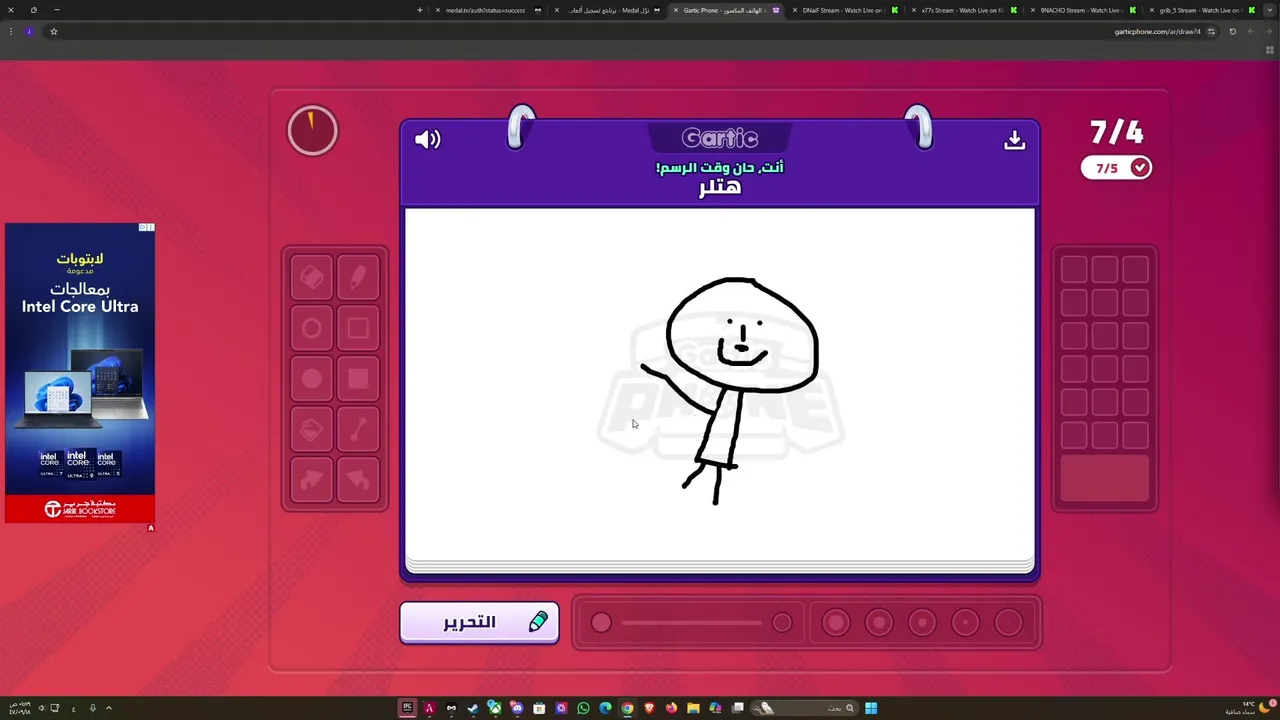1280x720 pixels.
Task: Select the fourth brush thickness circle
Action: pyautogui.click(x=965, y=623)
